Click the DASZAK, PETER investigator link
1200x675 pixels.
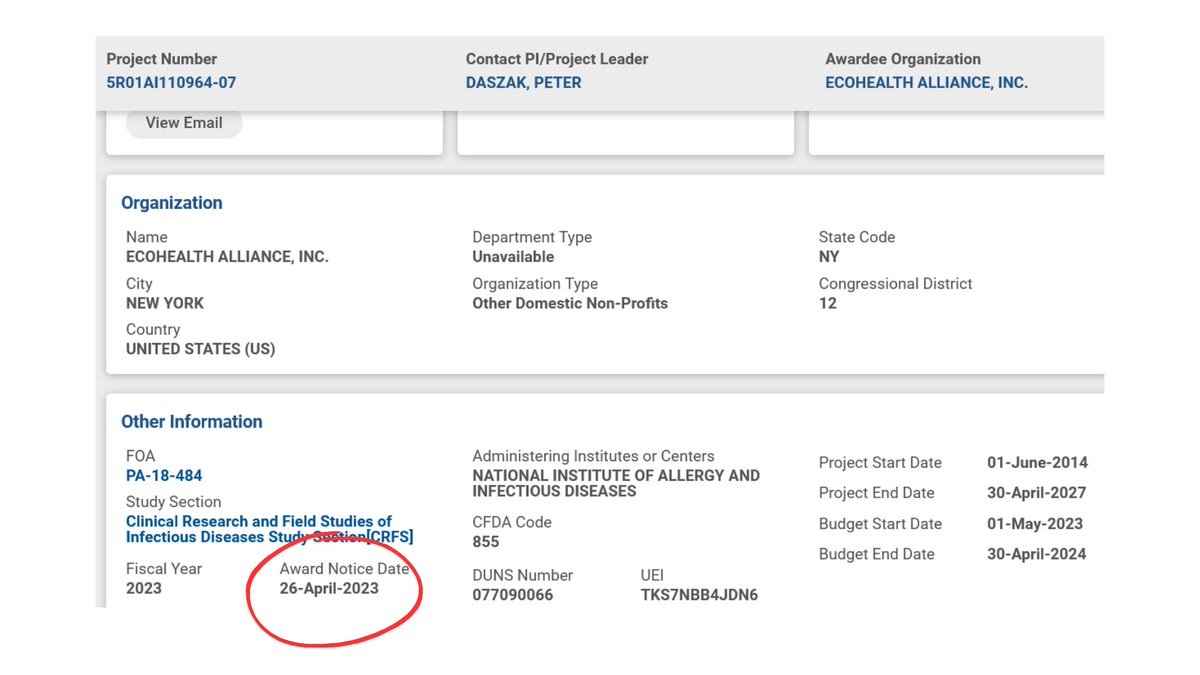(x=523, y=83)
